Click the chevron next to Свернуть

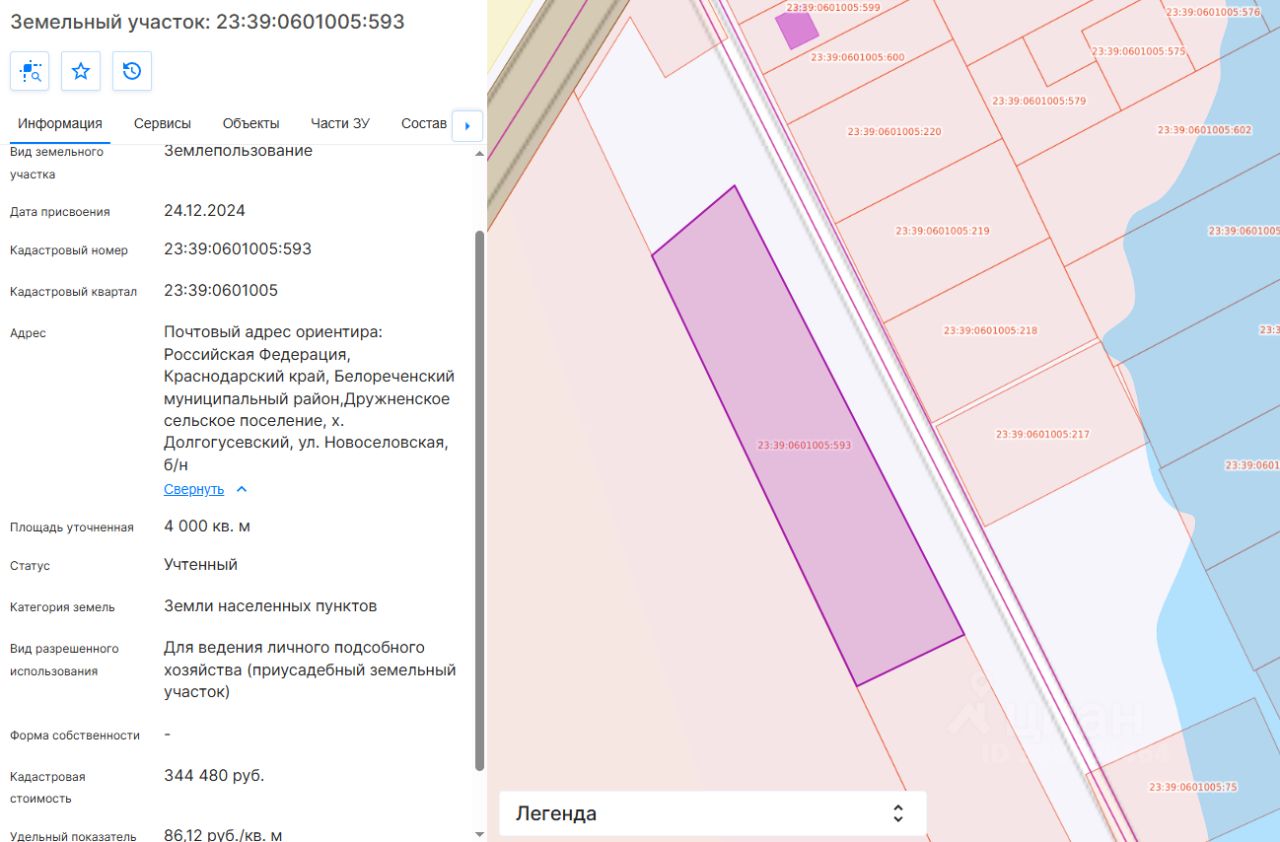(x=241, y=489)
